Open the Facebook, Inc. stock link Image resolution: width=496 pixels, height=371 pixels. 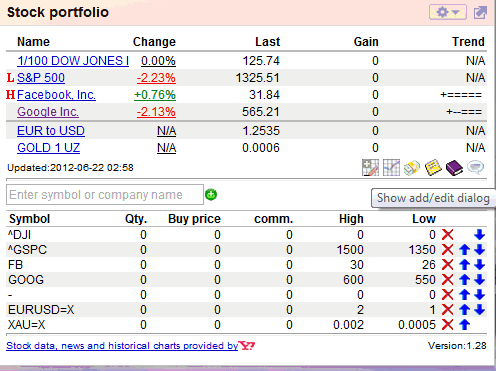(56, 95)
